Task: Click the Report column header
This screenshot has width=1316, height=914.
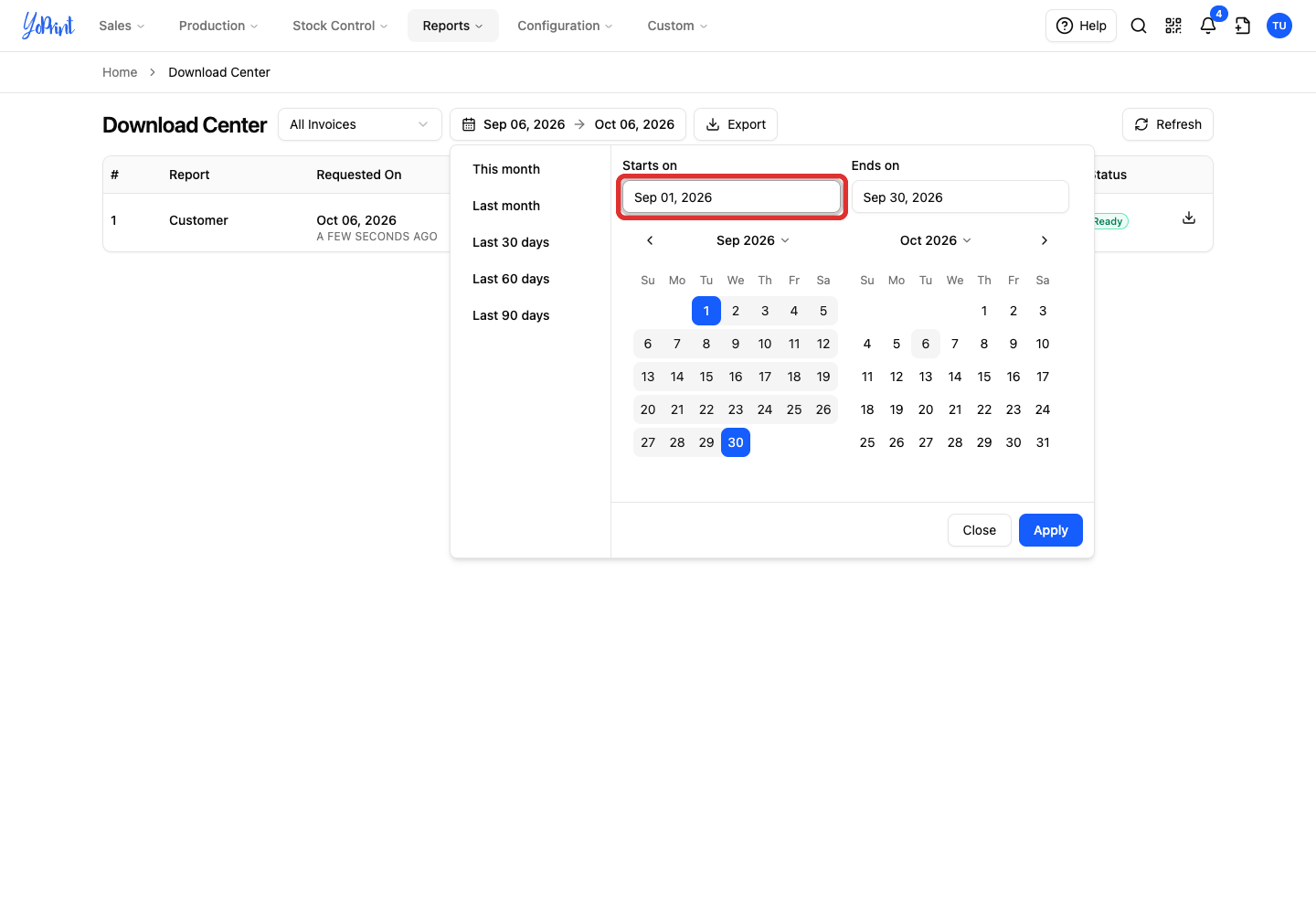Action: 189,175
